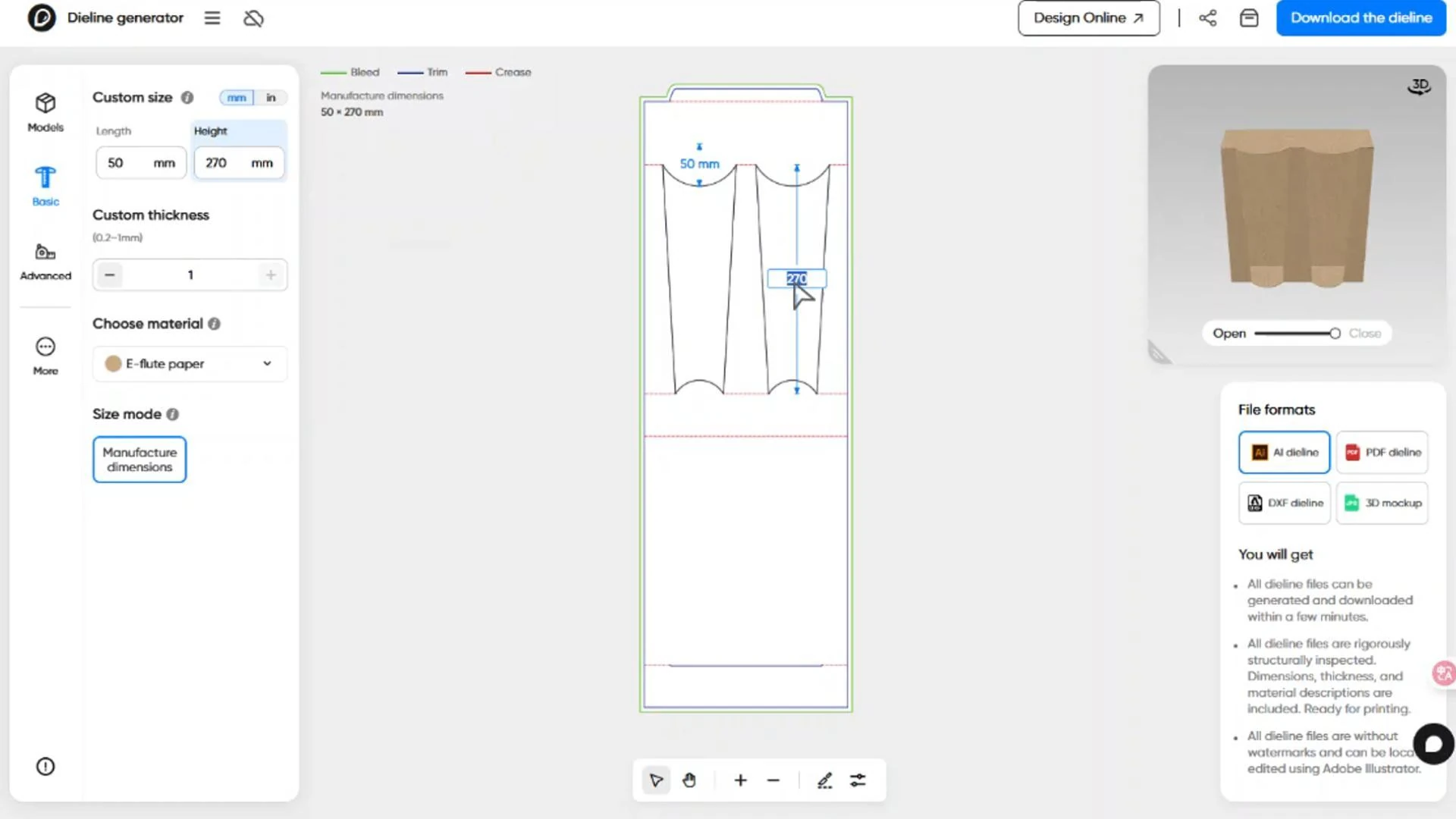Image resolution: width=1456 pixels, height=819 pixels.
Task: Click the Choose material info icon
Action: point(215,324)
